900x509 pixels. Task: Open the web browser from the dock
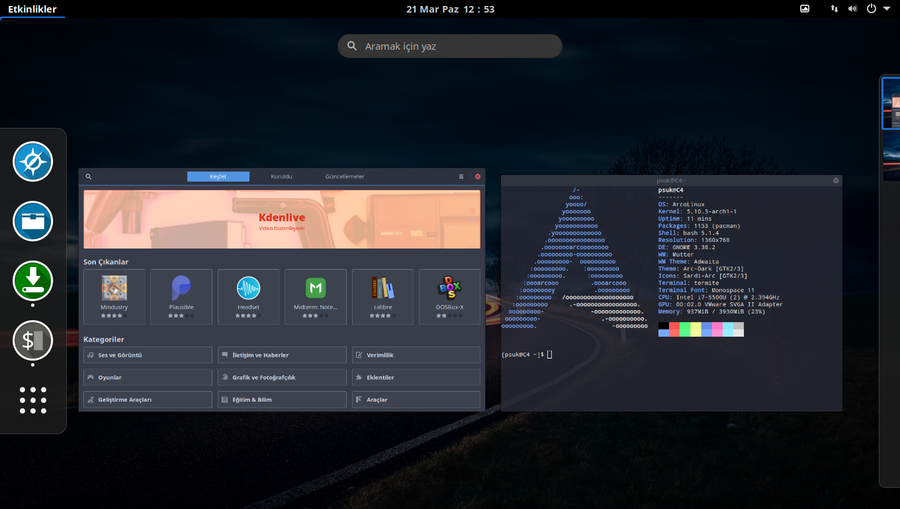[33, 162]
